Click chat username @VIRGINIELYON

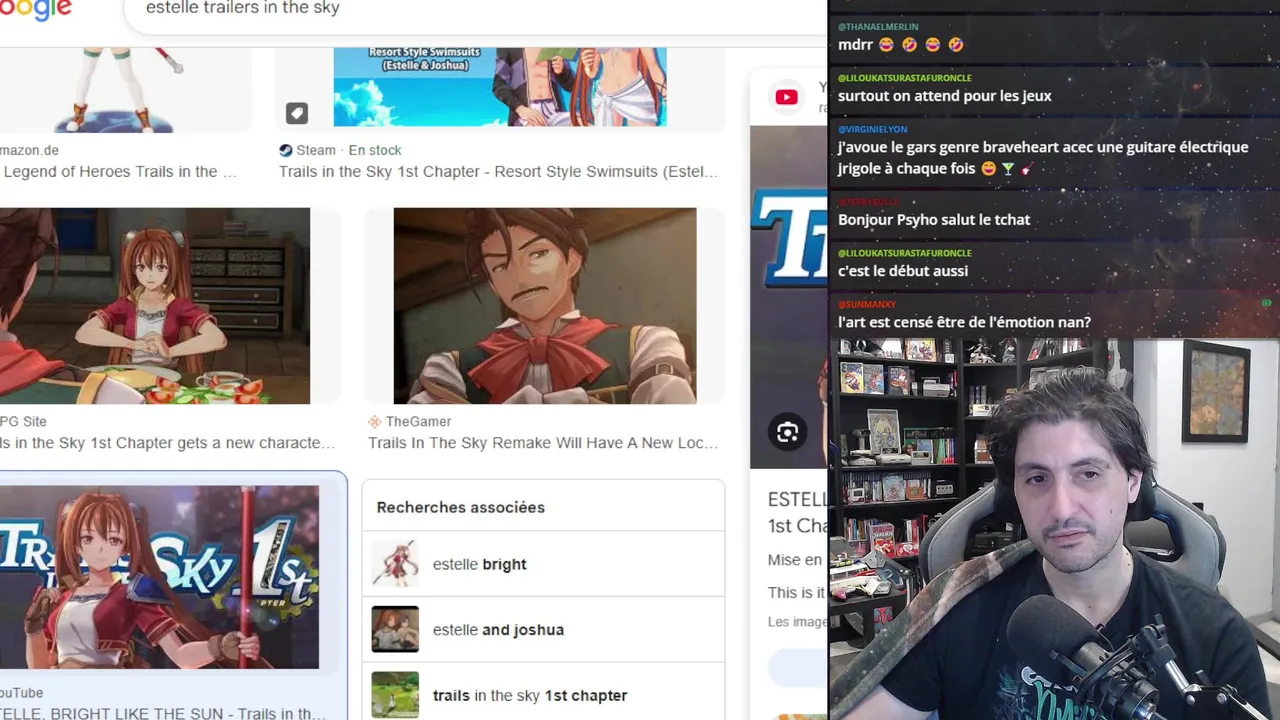[873, 130]
